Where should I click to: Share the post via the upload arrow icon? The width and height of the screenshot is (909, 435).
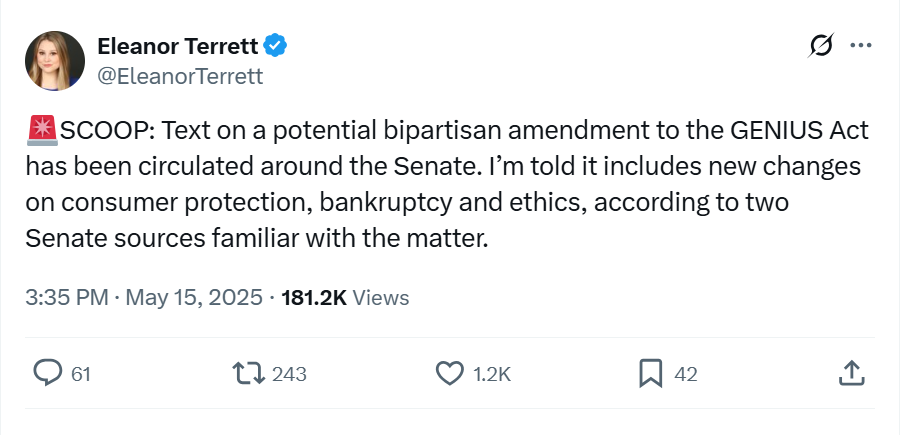(849, 373)
